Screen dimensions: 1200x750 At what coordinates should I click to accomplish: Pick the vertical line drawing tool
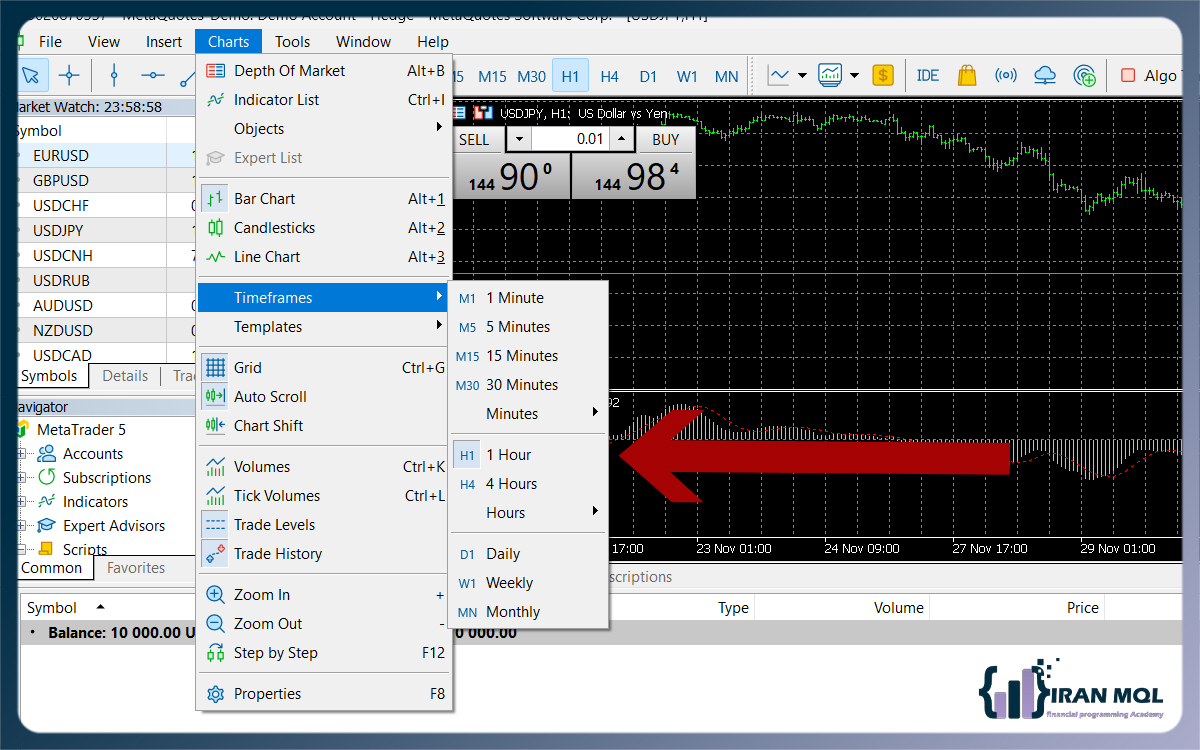click(114, 75)
